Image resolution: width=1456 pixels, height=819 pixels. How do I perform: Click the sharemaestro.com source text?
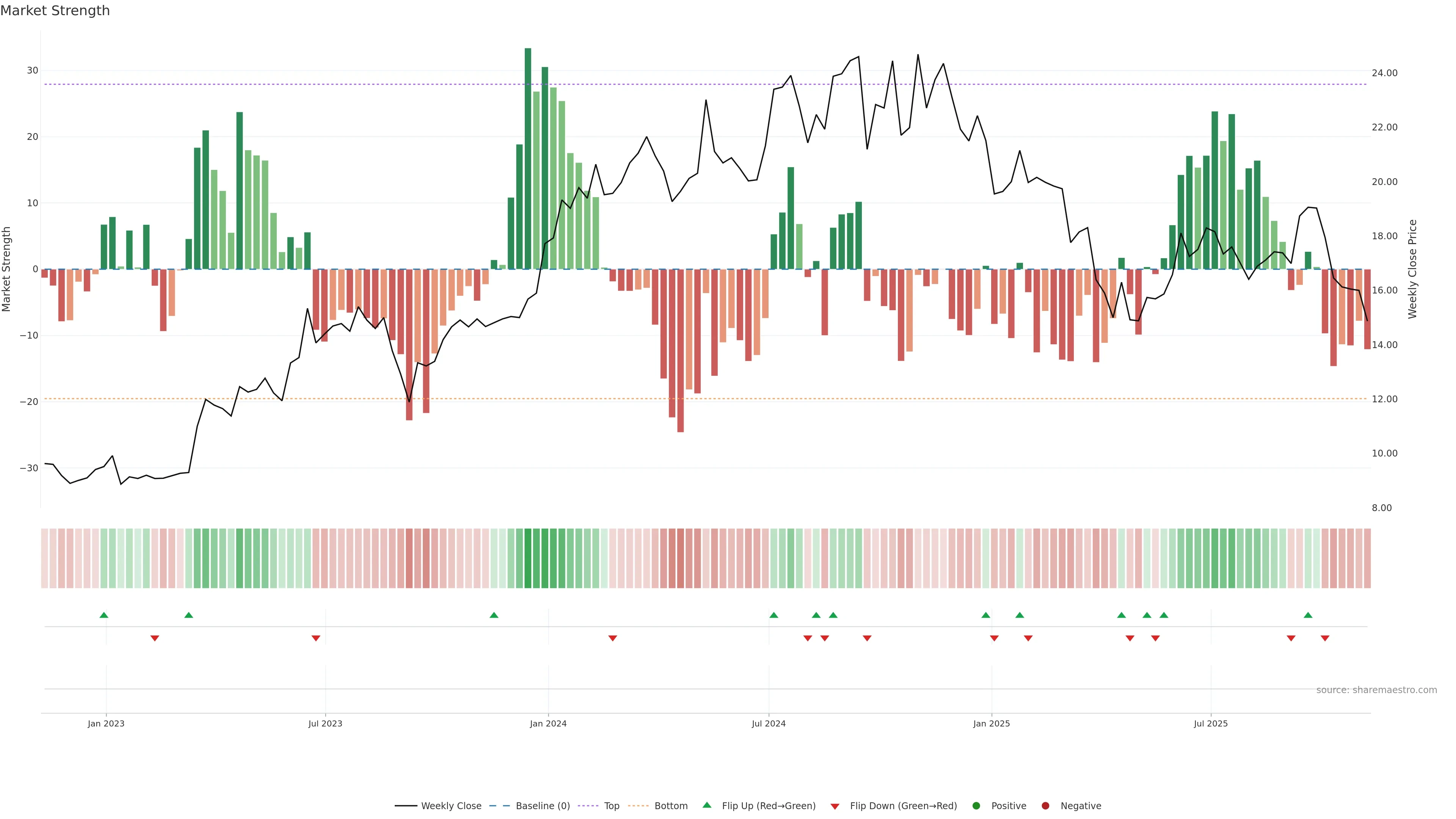coord(1376,690)
